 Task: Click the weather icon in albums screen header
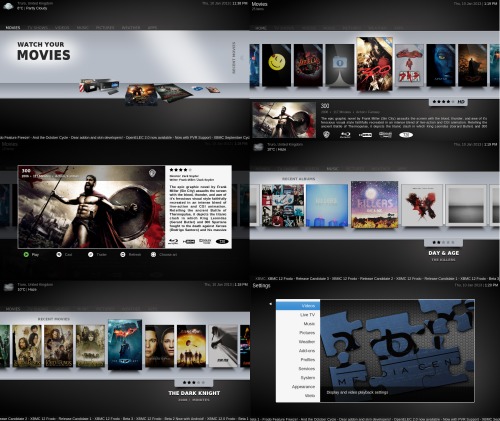[259, 147]
